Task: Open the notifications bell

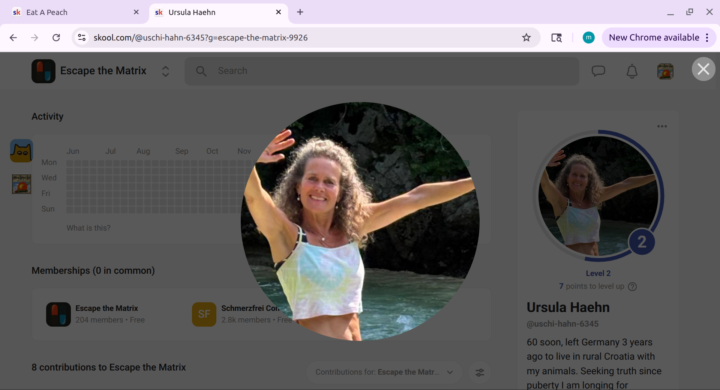Action: [x=632, y=71]
